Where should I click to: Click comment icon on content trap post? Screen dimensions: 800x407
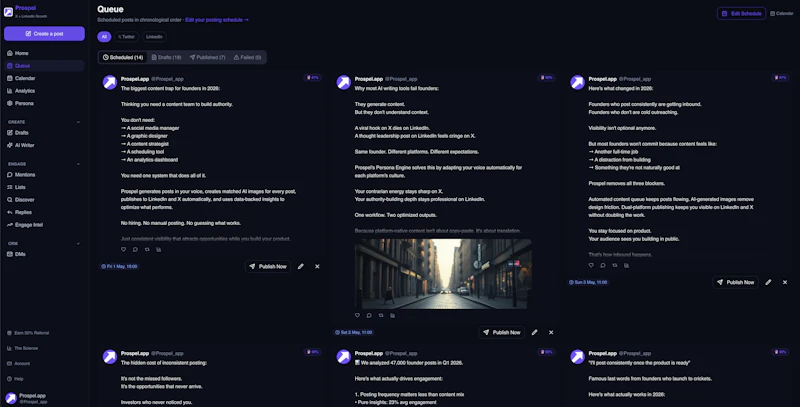(x=135, y=249)
